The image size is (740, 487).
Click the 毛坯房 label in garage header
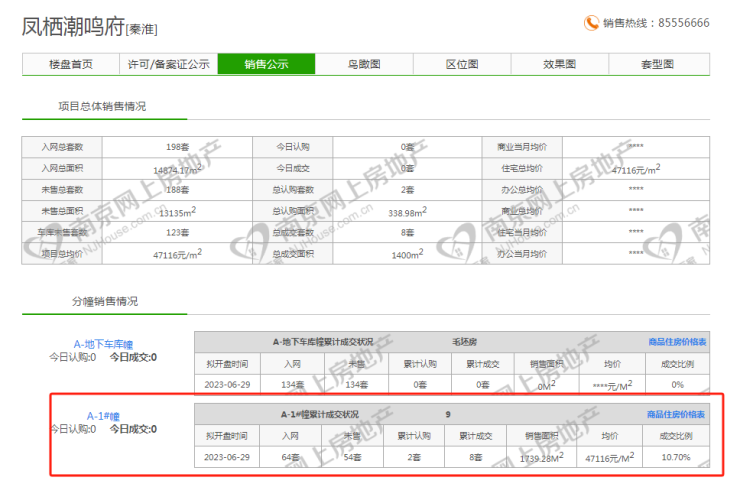(464, 342)
